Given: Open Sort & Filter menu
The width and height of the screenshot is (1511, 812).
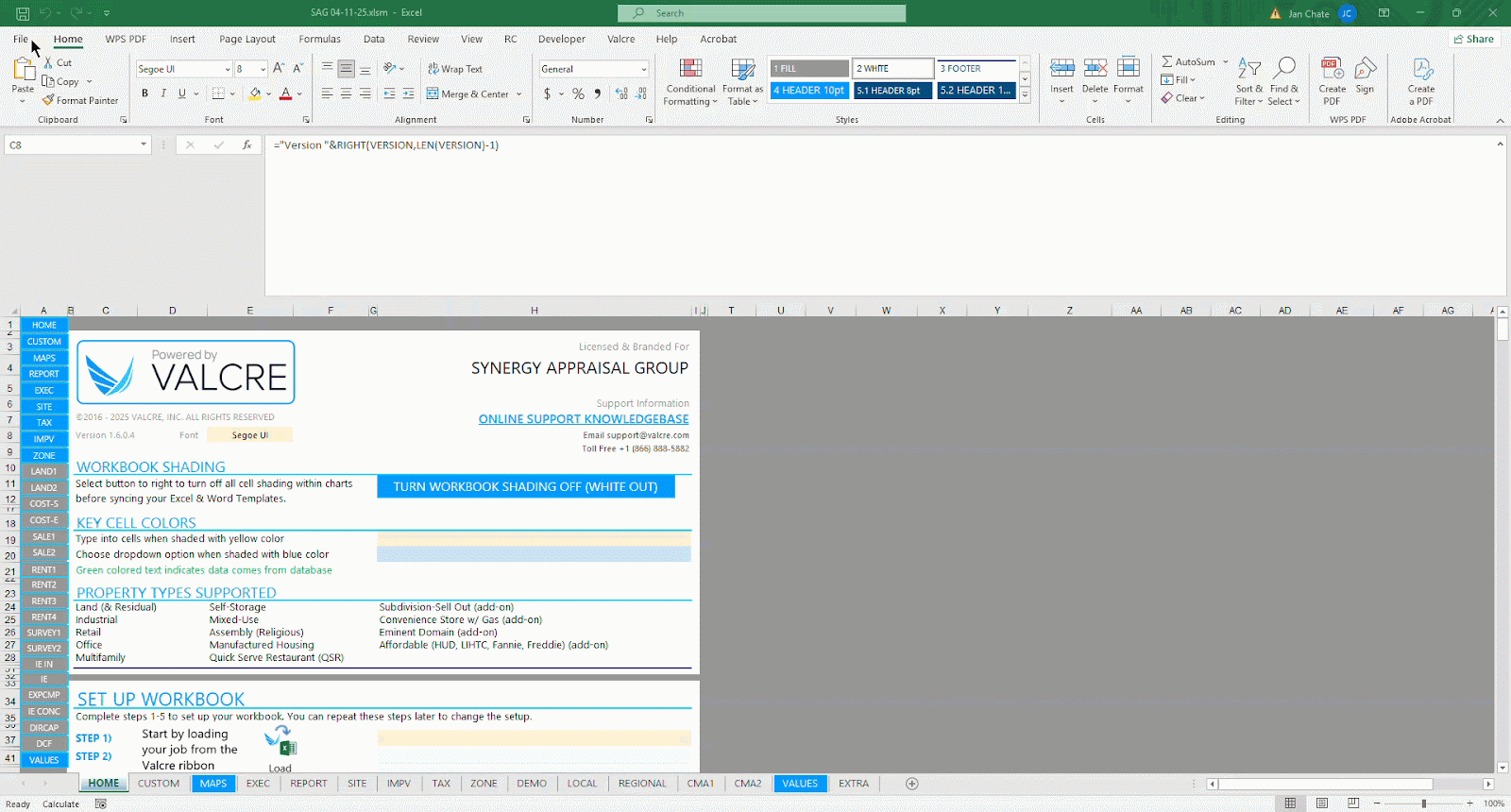Looking at the screenshot, I should point(1248,82).
